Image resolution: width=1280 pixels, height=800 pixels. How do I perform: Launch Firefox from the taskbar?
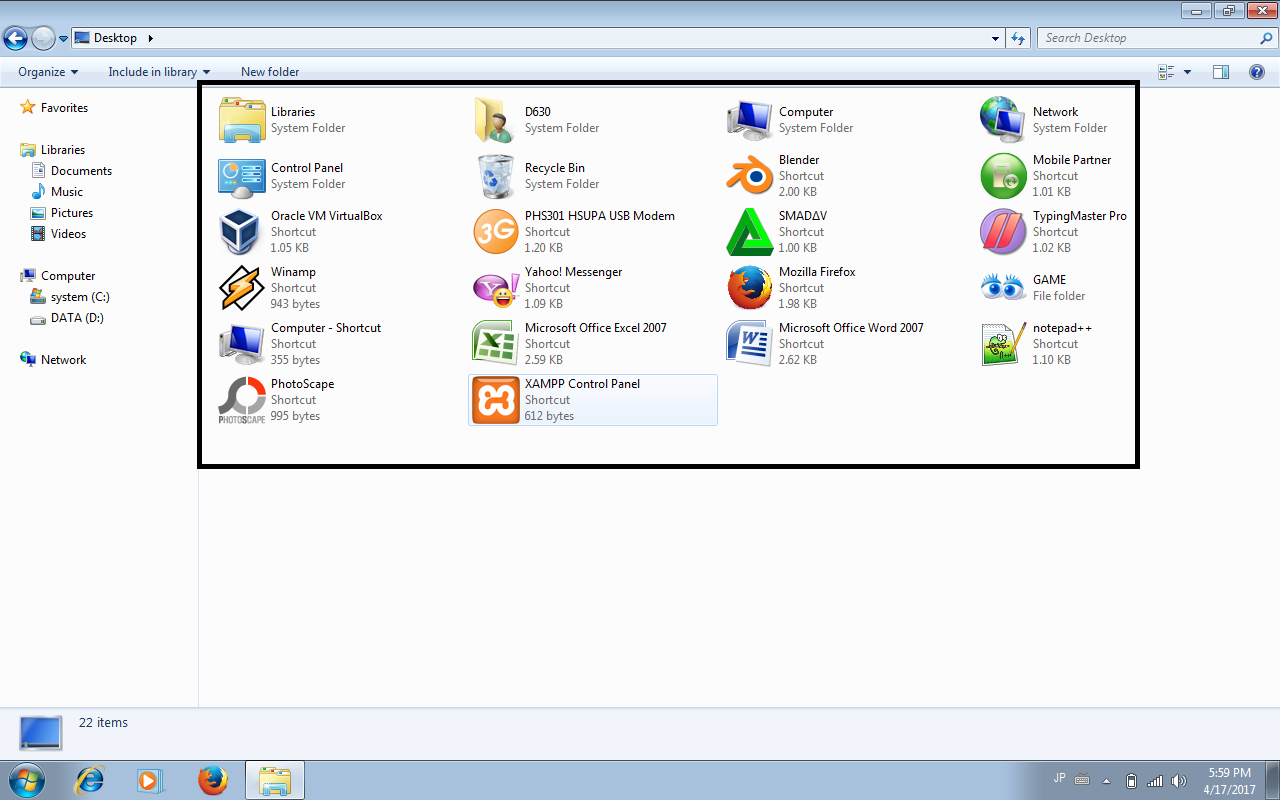212,780
